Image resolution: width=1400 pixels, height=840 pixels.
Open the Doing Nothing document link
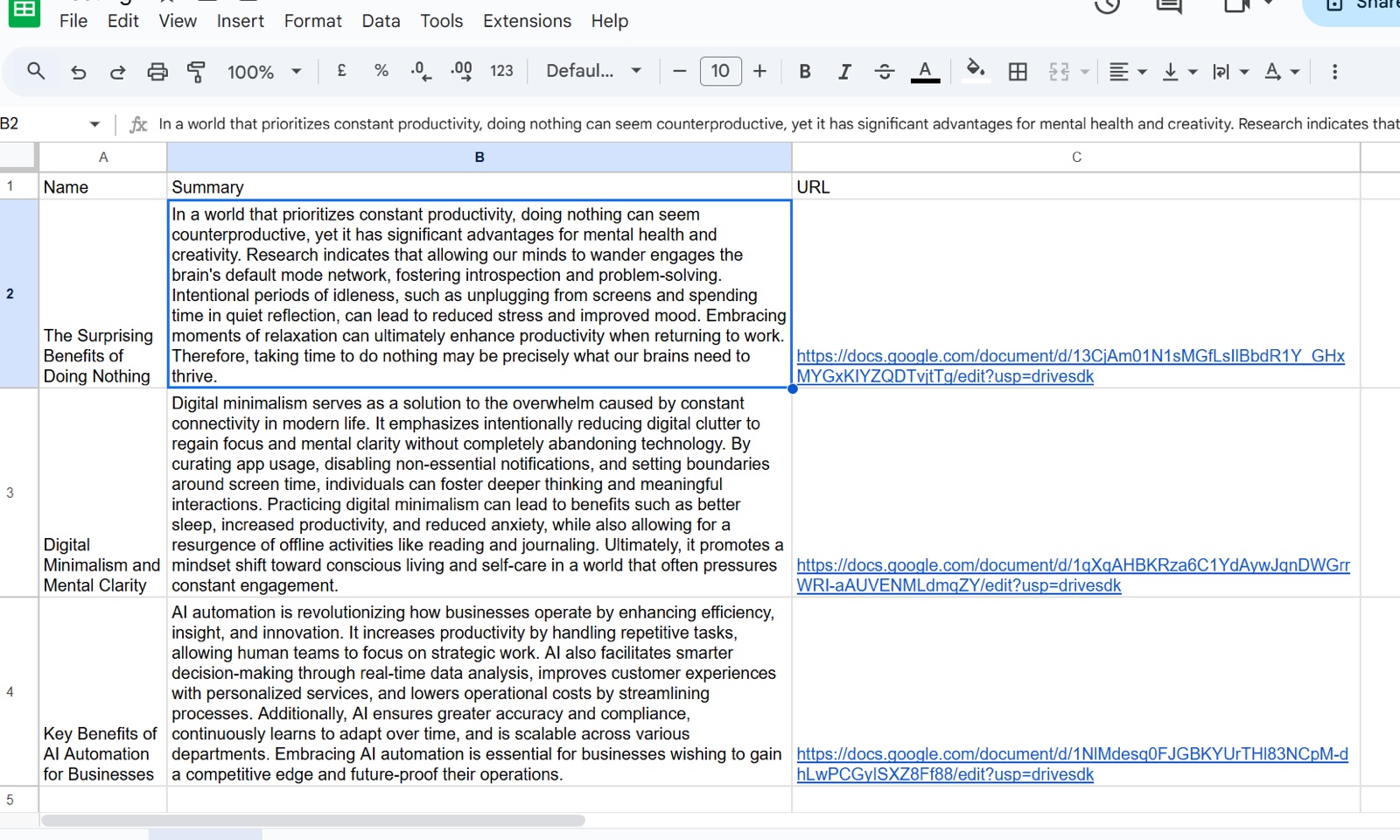tap(1070, 367)
